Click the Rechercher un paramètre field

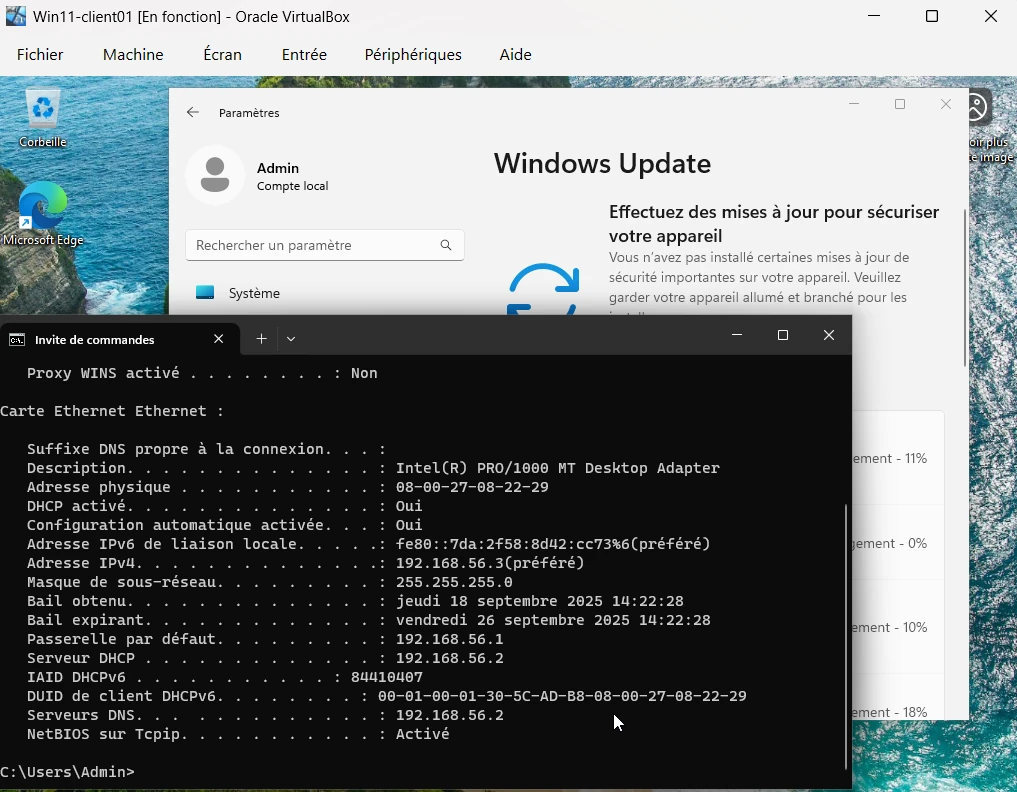(324, 245)
